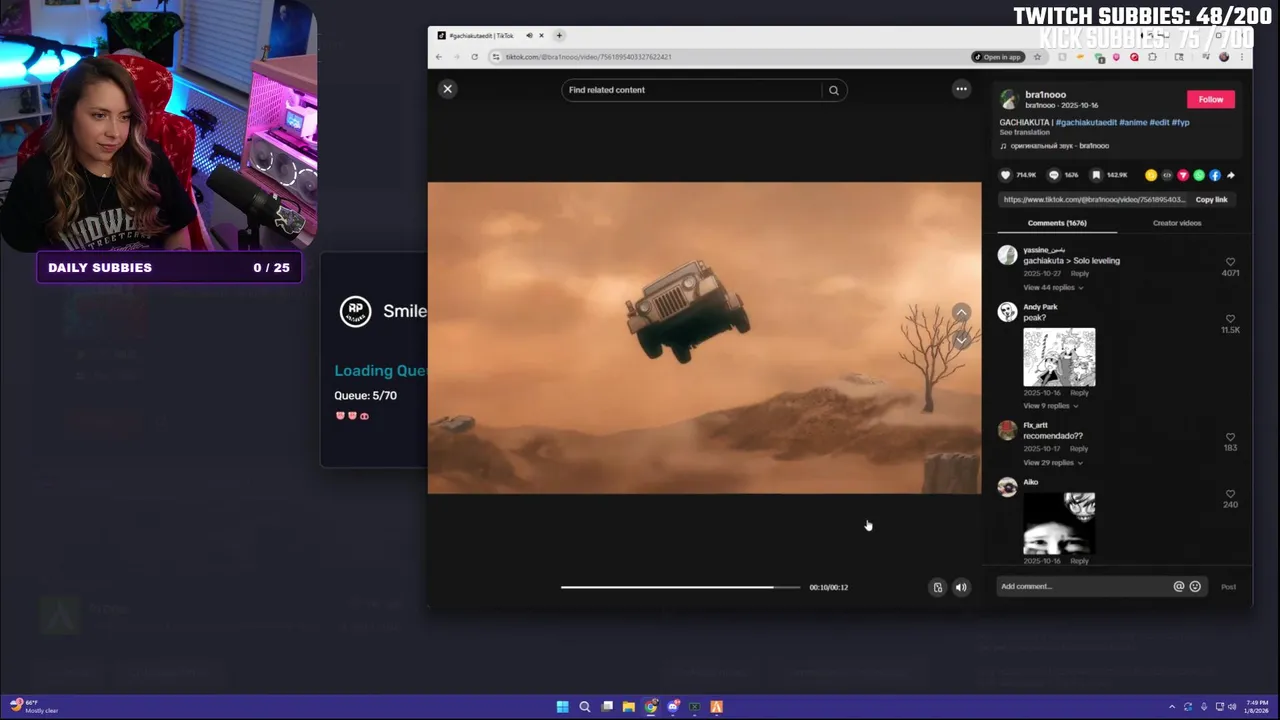Switch to the Comments (1676) tab
This screenshot has width=1280, height=720.
coord(1057,223)
